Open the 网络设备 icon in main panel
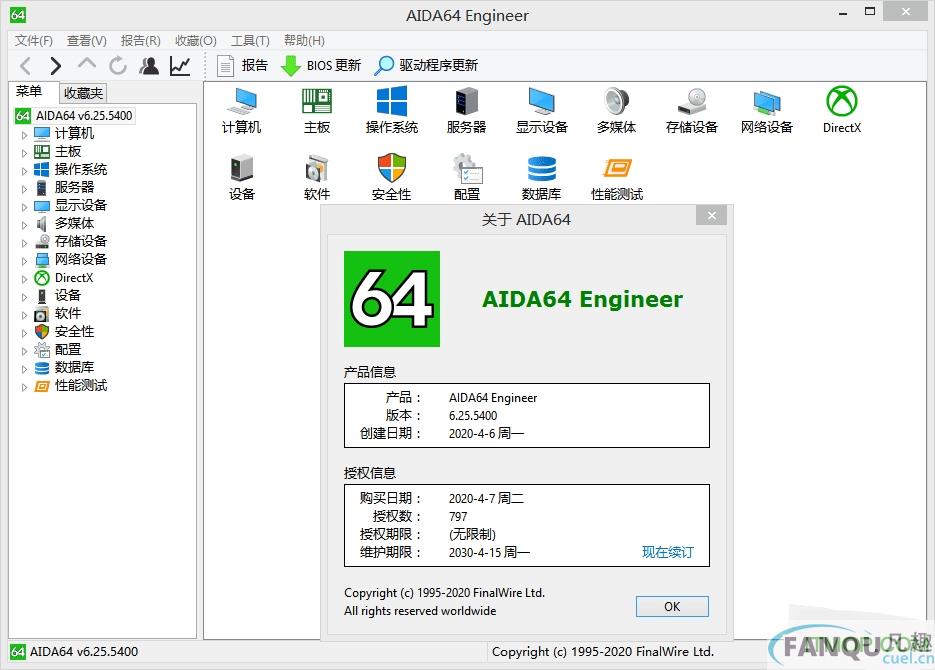Viewport: 935px width, 670px height. point(767,110)
